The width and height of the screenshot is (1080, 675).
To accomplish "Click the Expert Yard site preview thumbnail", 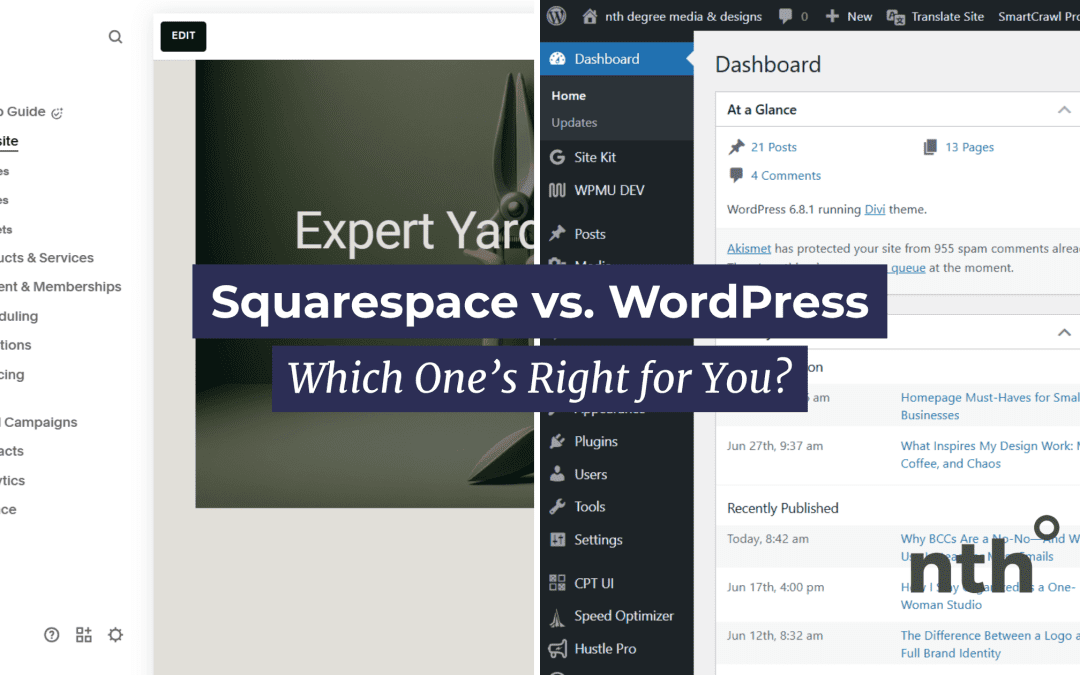I will pyautogui.click(x=364, y=284).
